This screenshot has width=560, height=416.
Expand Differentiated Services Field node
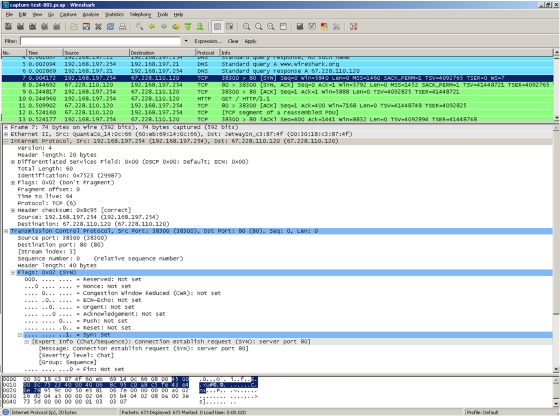click(x=13, y=162)
